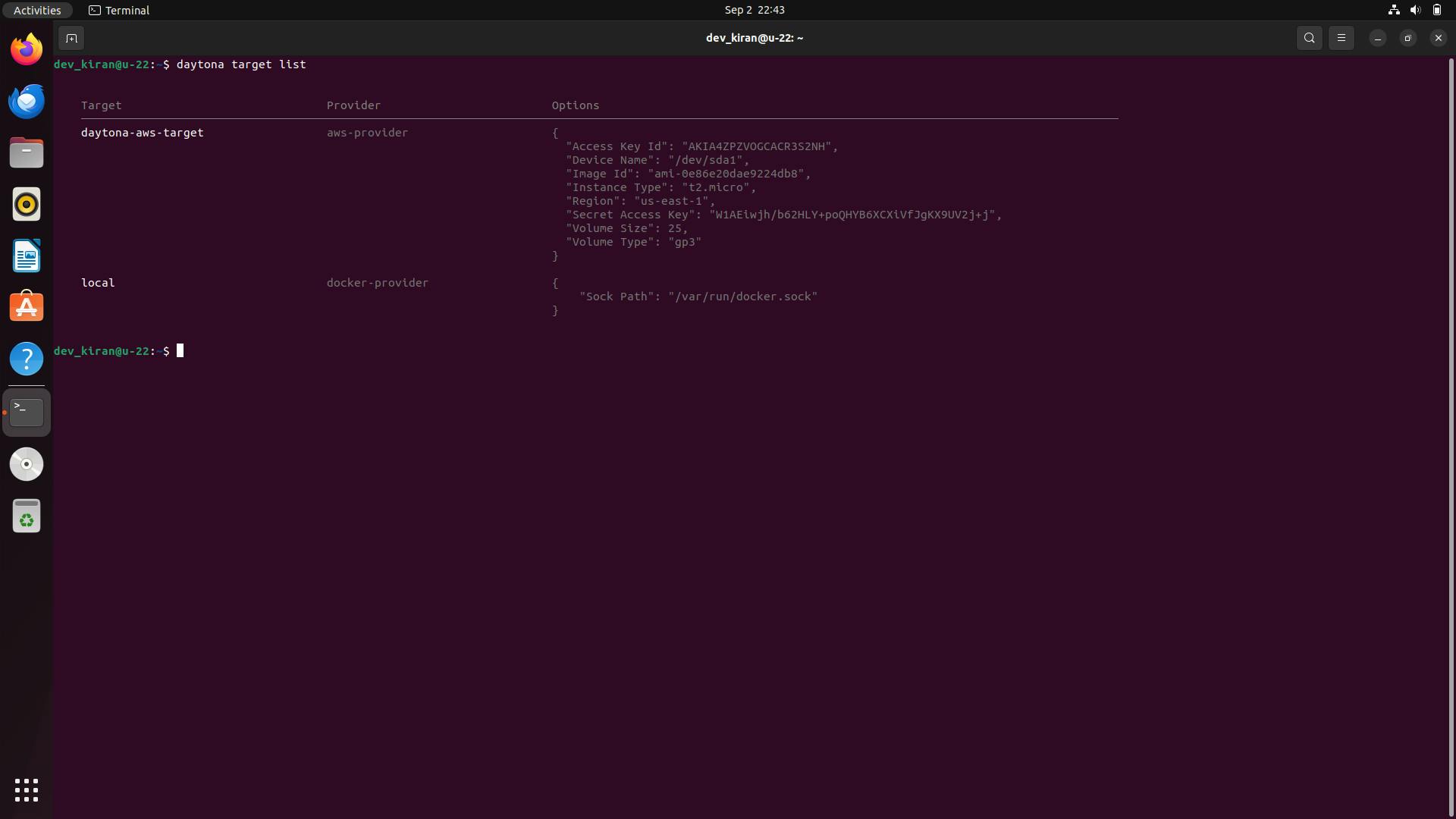The height and width of the screenshot is (819, 1456).
Task: Open the Activities overview
Action: (x=37, y=10)
